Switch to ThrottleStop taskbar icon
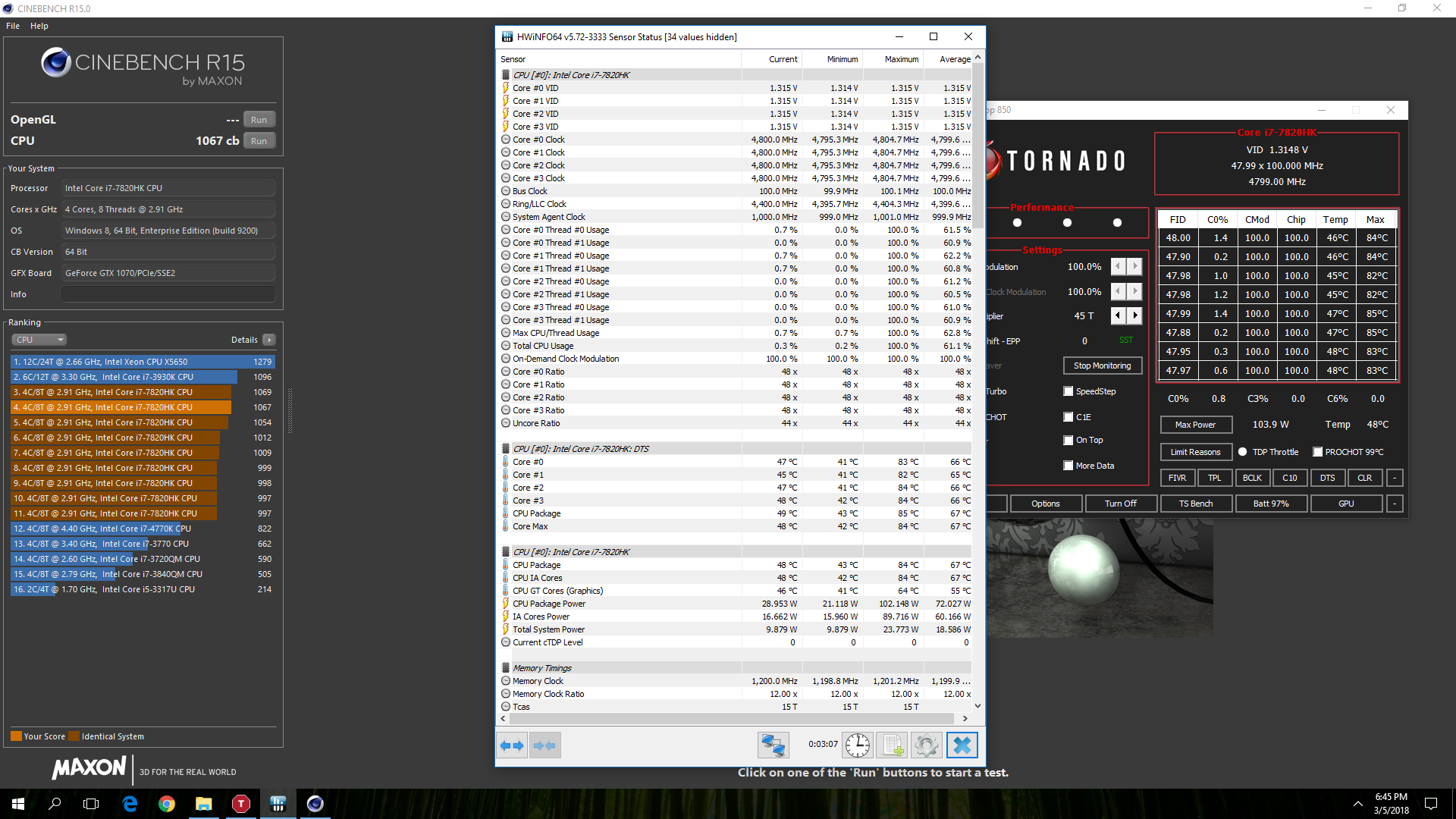1456x819 pixels. [x=241, y=804]
